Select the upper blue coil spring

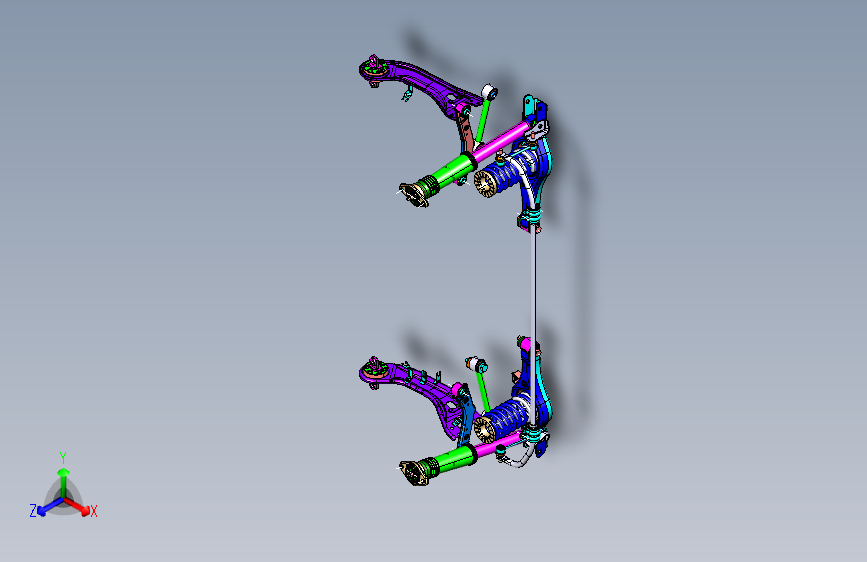pyautogui.click(x=506, y=175)
